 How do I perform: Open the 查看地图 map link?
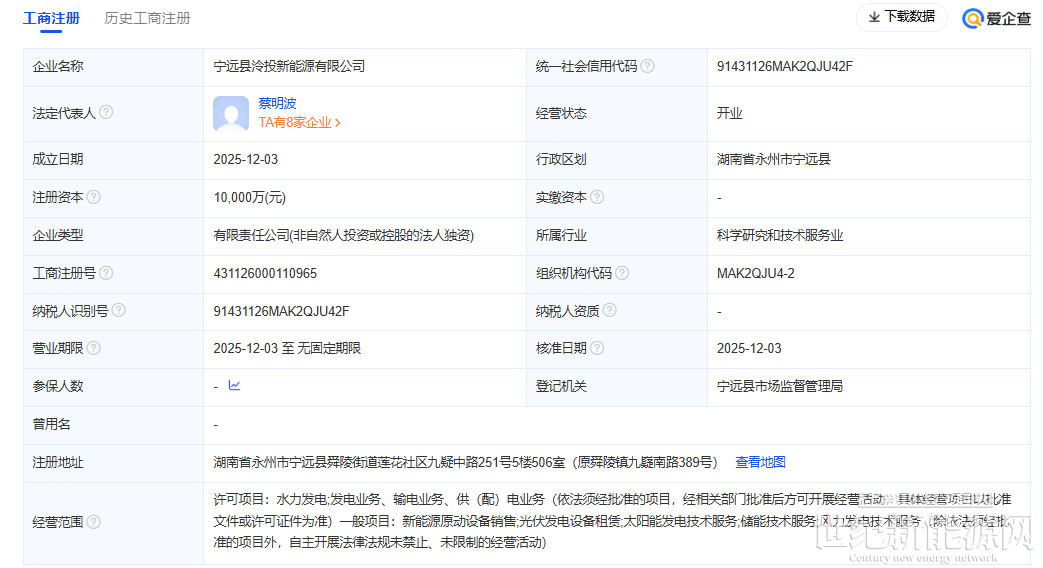pos(760,462)
